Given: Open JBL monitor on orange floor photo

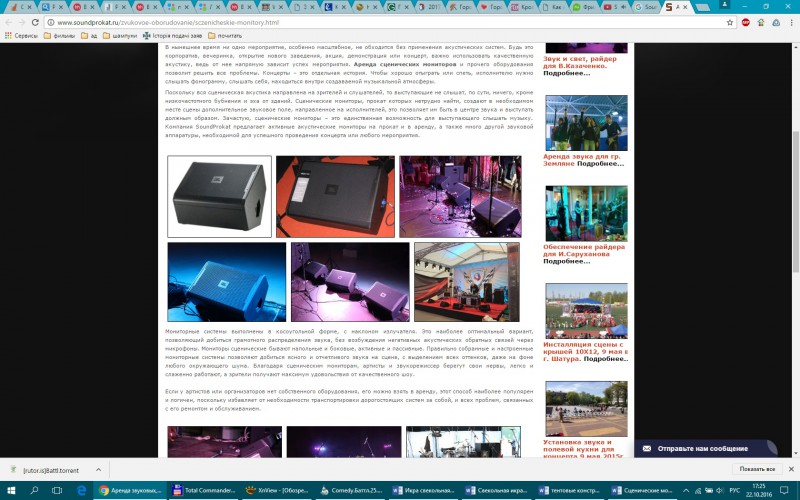Looking at the screenshot, I should coord(335,196).
